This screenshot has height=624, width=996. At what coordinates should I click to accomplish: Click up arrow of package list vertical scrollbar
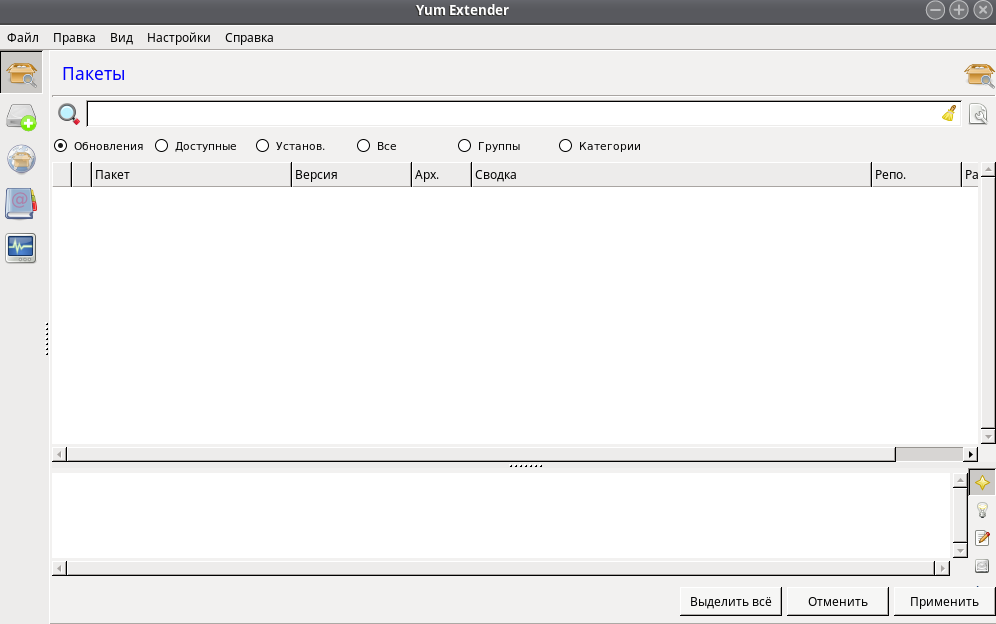988,170
